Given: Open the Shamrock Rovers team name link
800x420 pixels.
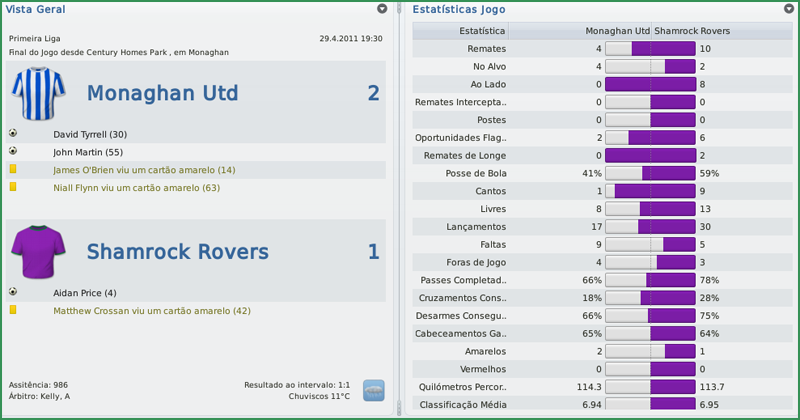Looking at the screenshot, I should pos(178,252).
